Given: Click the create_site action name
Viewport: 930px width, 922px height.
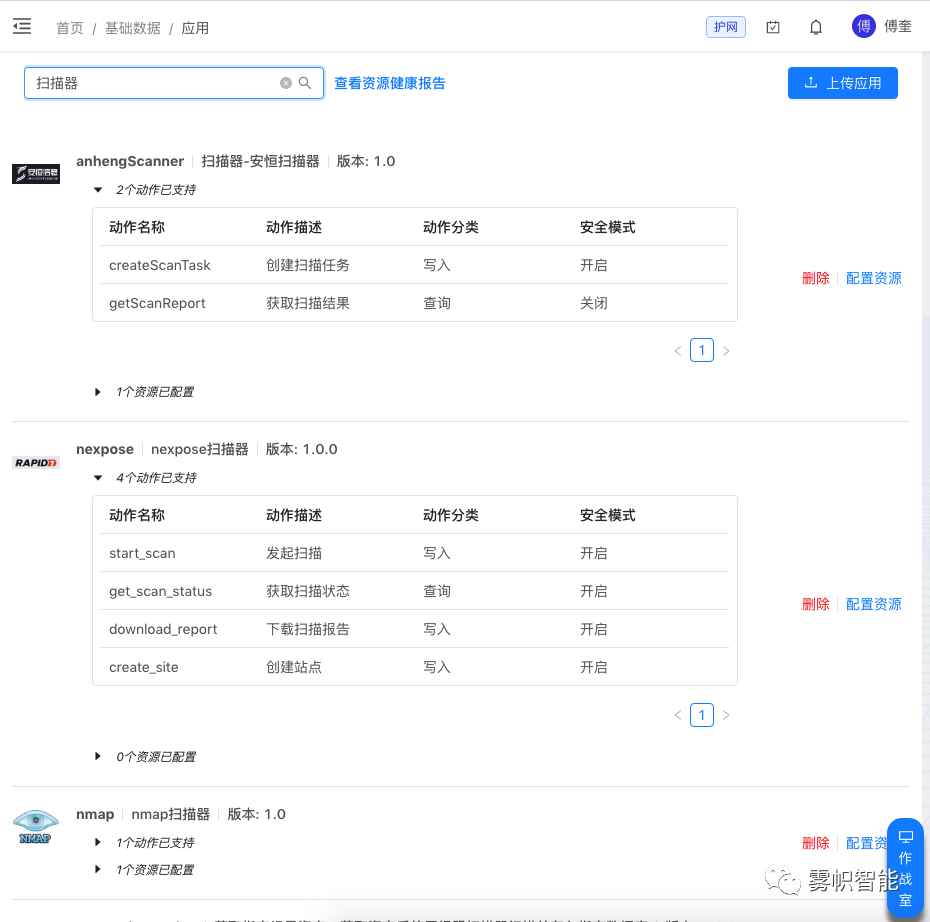Looking at the screenshot, I should coord(144,667).
